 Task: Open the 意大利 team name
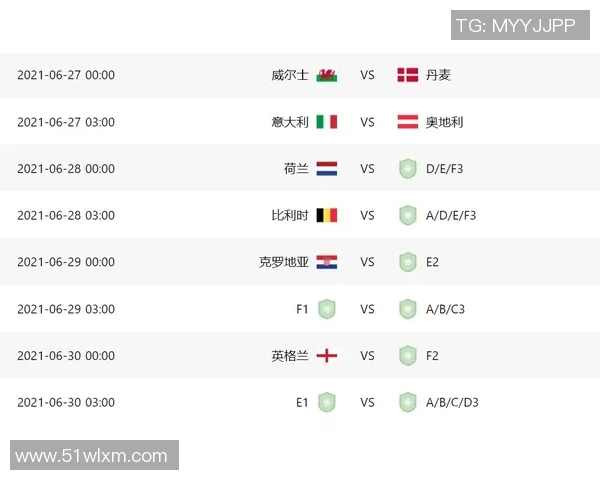pos(290,122)
